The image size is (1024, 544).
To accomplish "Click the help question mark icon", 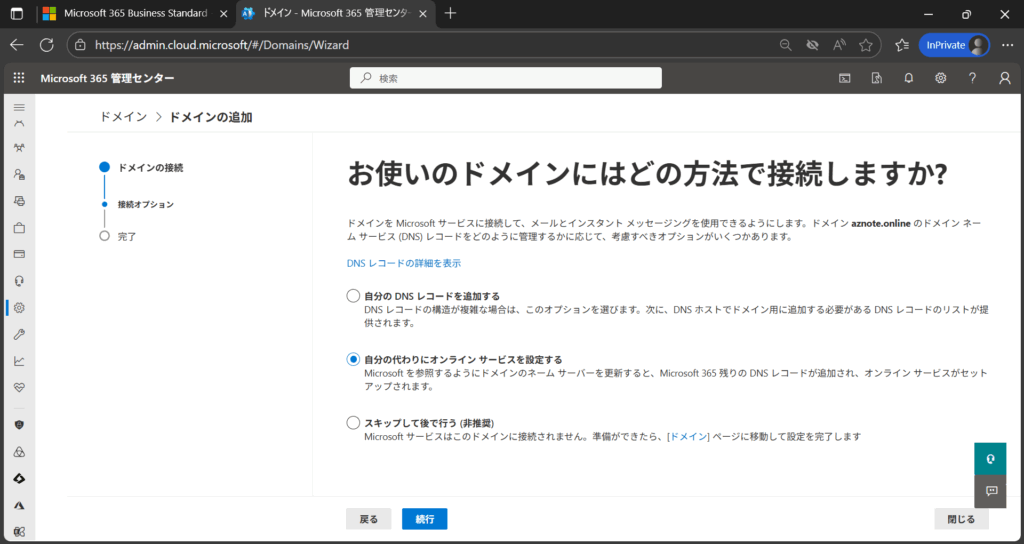I will click(972, 78).
